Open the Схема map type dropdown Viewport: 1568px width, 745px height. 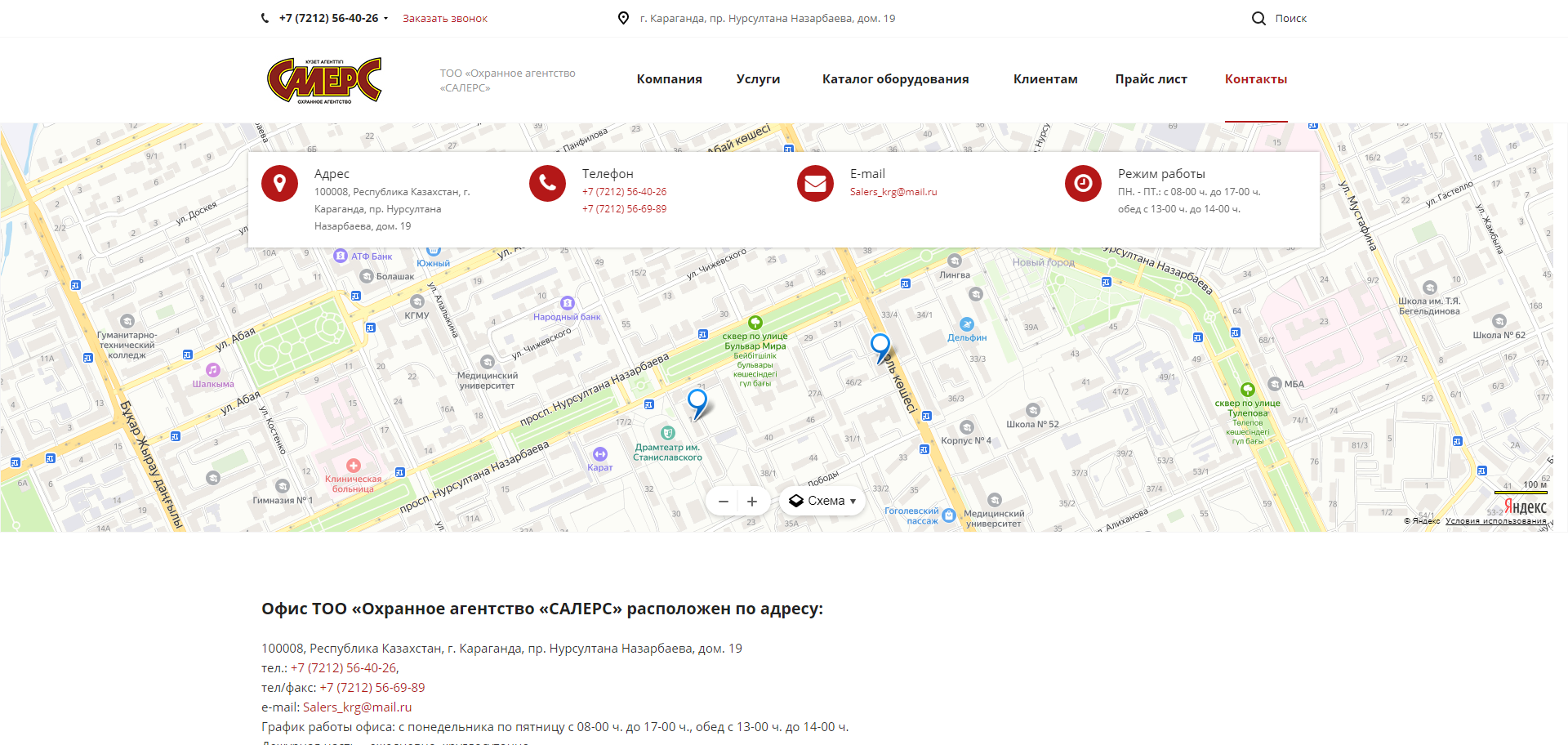pyautogui.click(x=822, y=501)
